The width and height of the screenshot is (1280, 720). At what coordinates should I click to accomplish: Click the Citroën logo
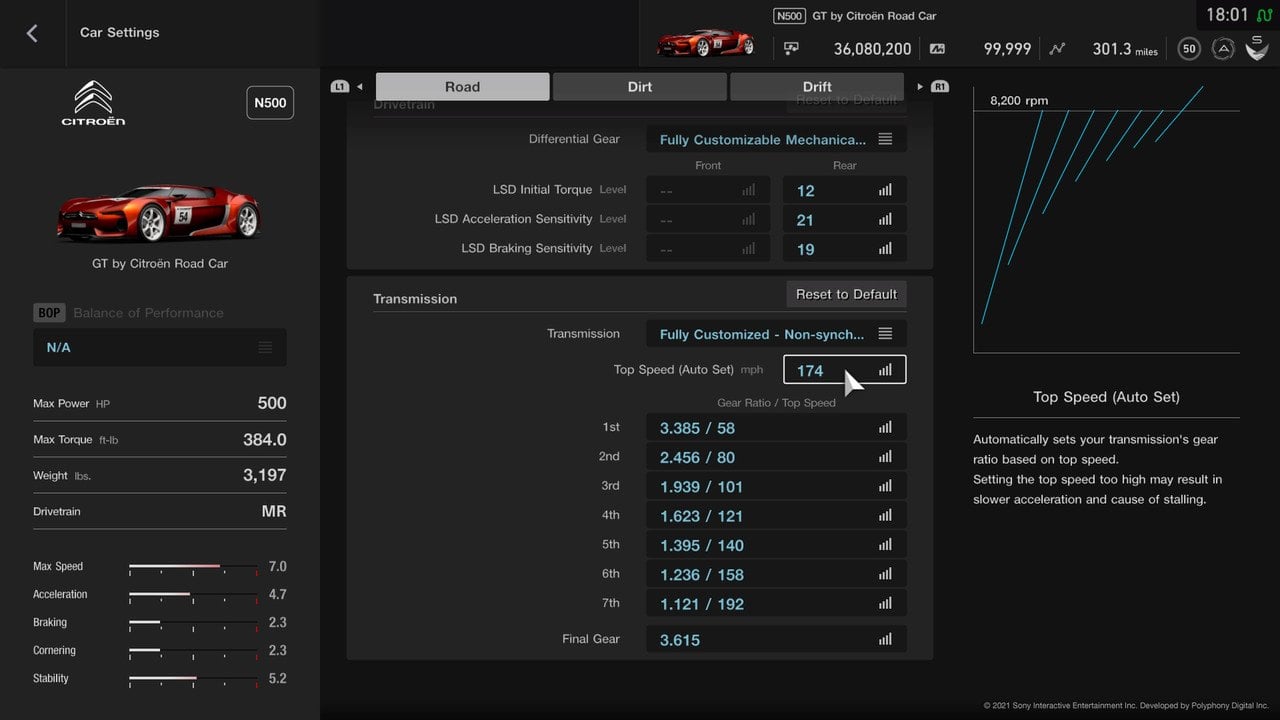click(93, 103)
